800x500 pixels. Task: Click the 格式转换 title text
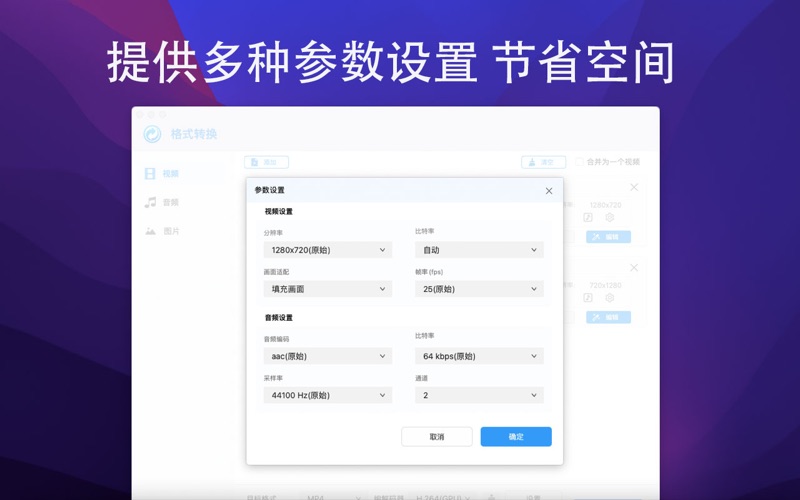[194, 134]
